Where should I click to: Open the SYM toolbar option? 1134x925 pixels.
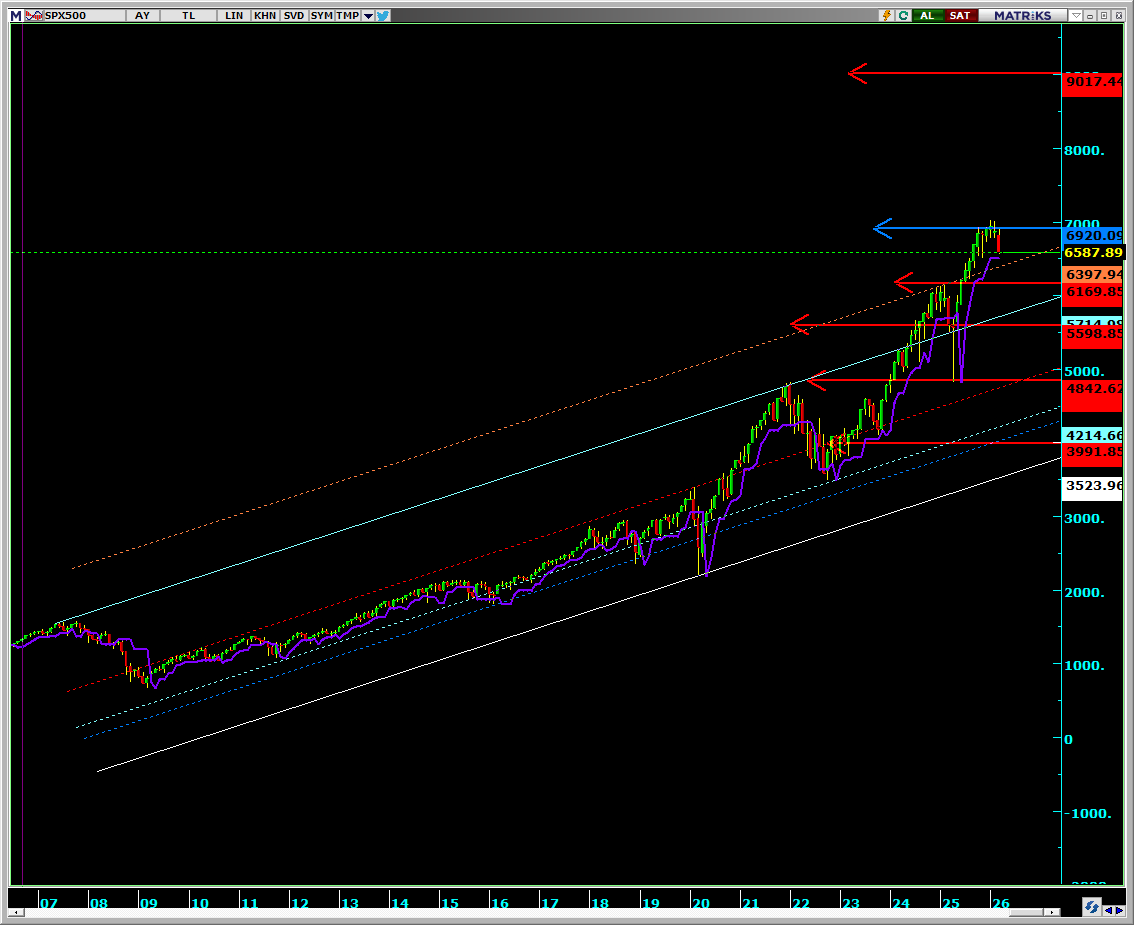click(321, 15)
